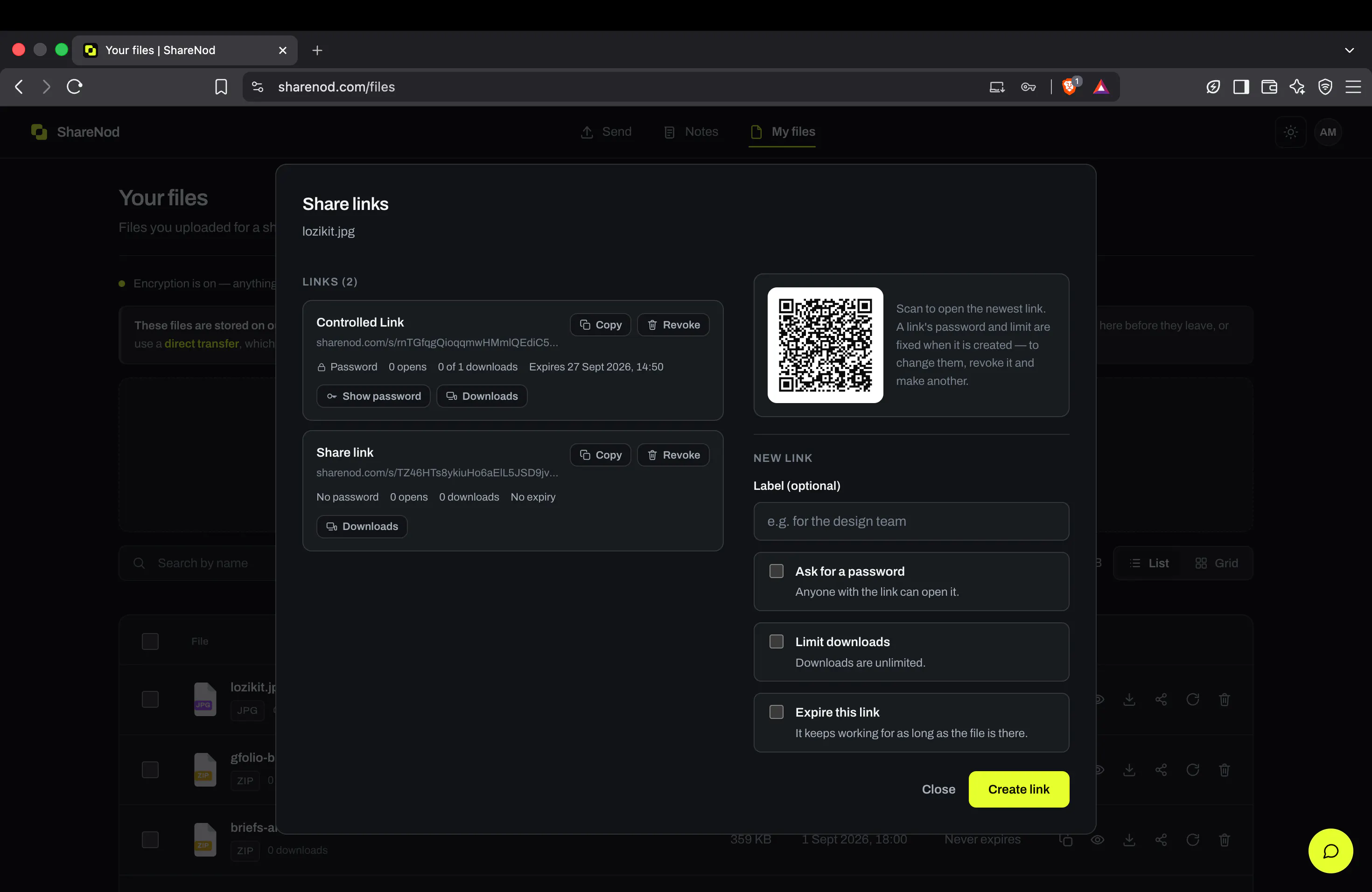Bookmark this page
This screenshot has width=1372, height=892.
(x=221, y=86)
